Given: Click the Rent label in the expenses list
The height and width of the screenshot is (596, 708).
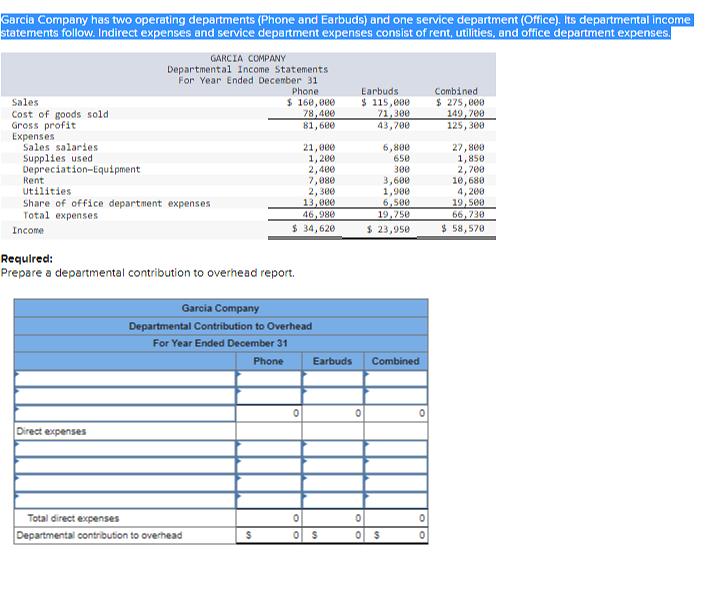Looking at the screenshot, I should point(34,180).
